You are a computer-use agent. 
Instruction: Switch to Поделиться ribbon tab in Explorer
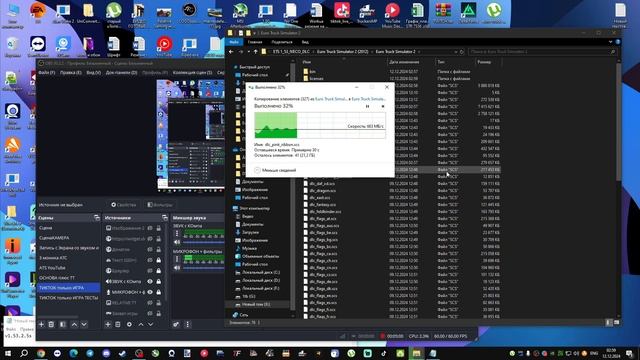click(282, 42)
